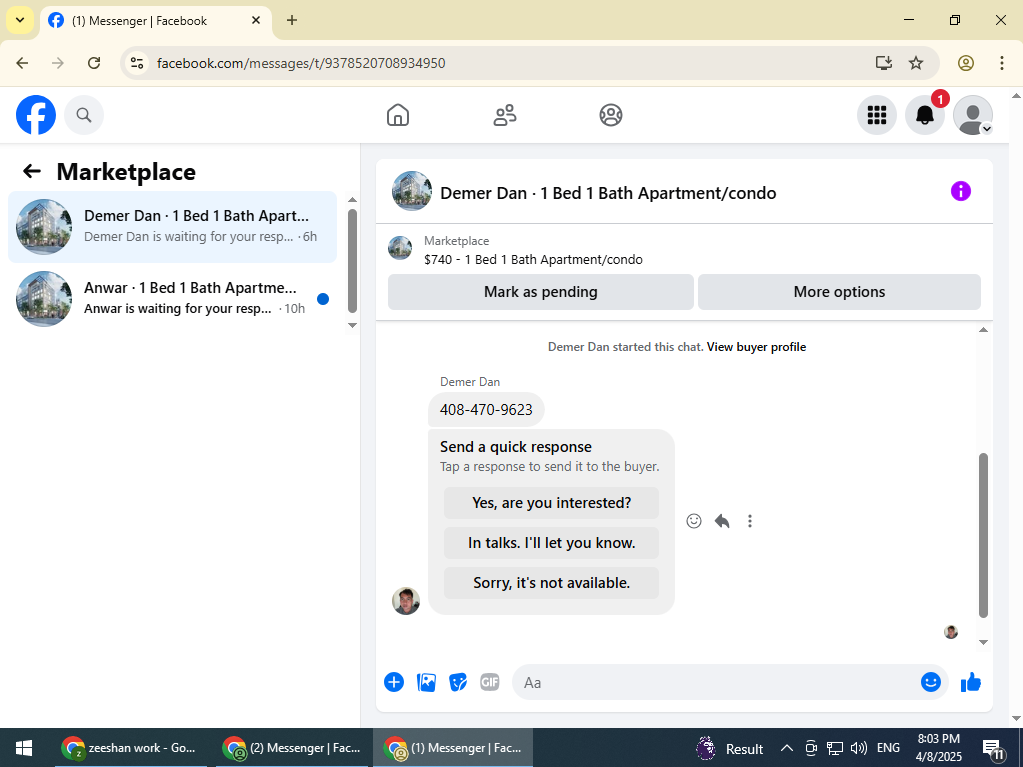The width and height of the screenshot is (1023, 767).
Task: Show hidden system tray icons
Action: 787,748
